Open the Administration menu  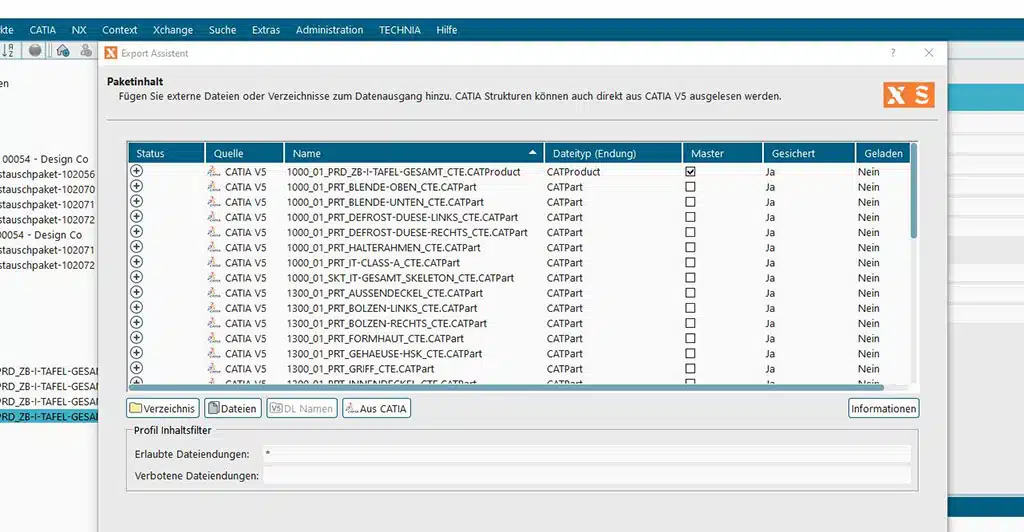[x=329, y=30]
